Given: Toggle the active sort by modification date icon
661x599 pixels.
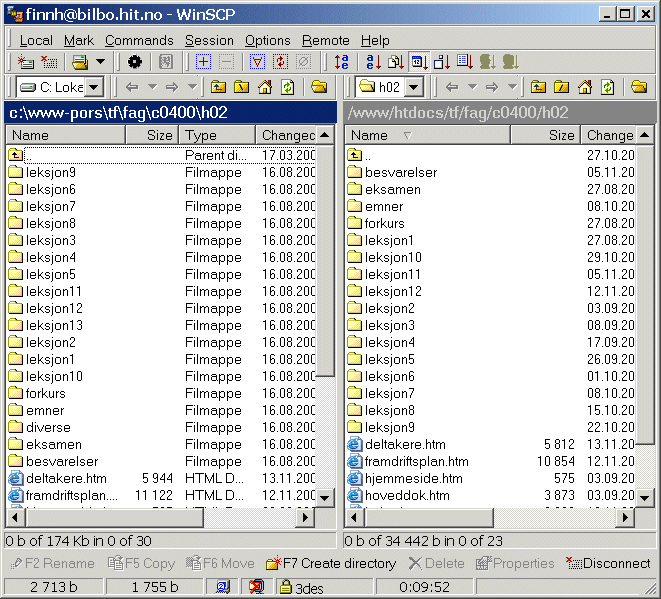Looking at the screenshot, I should (x=419, y=62).
